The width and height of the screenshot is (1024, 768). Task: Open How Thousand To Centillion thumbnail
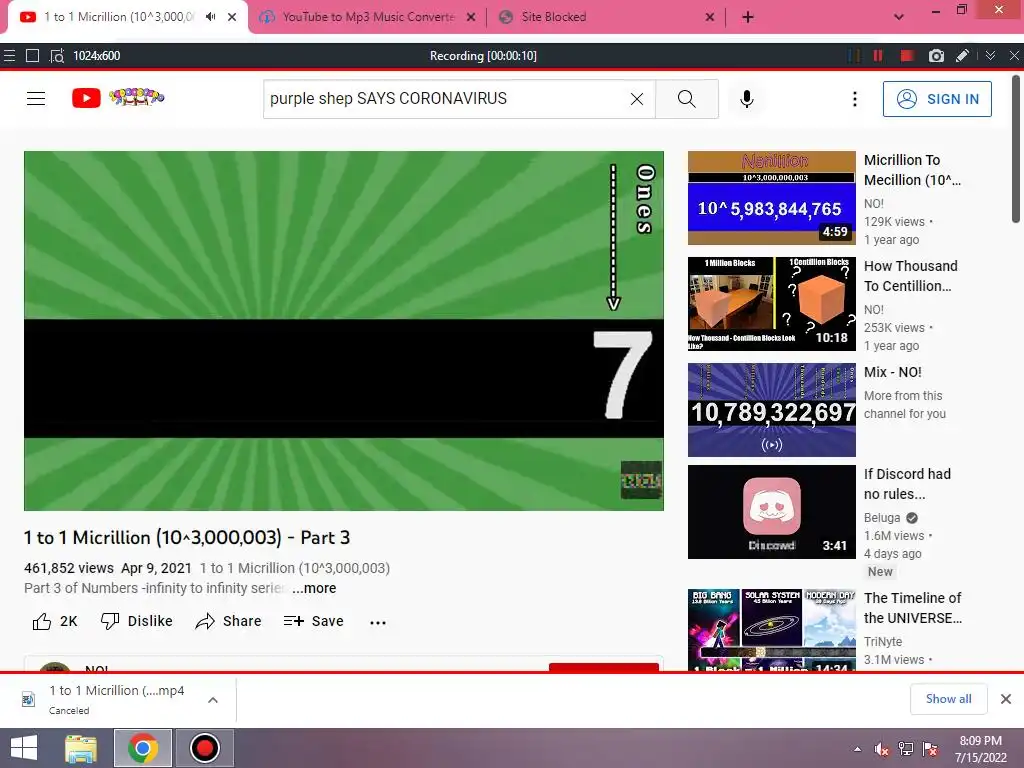(x=771, y=304)
